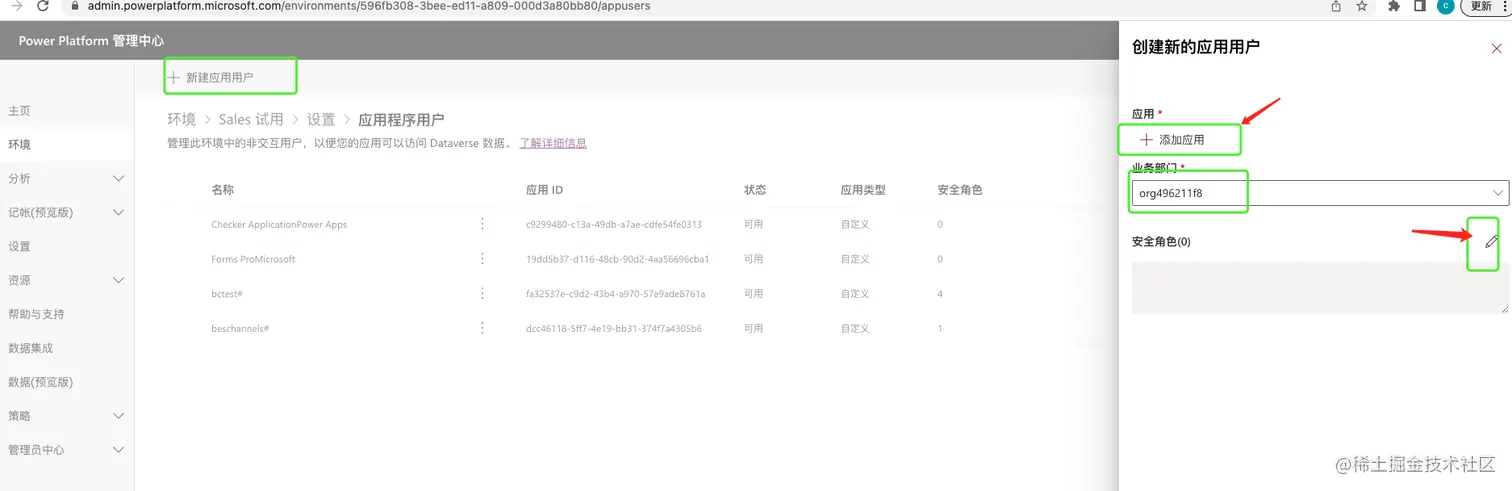Open the Chrome profile avatar

click(x=1445, y=6)
